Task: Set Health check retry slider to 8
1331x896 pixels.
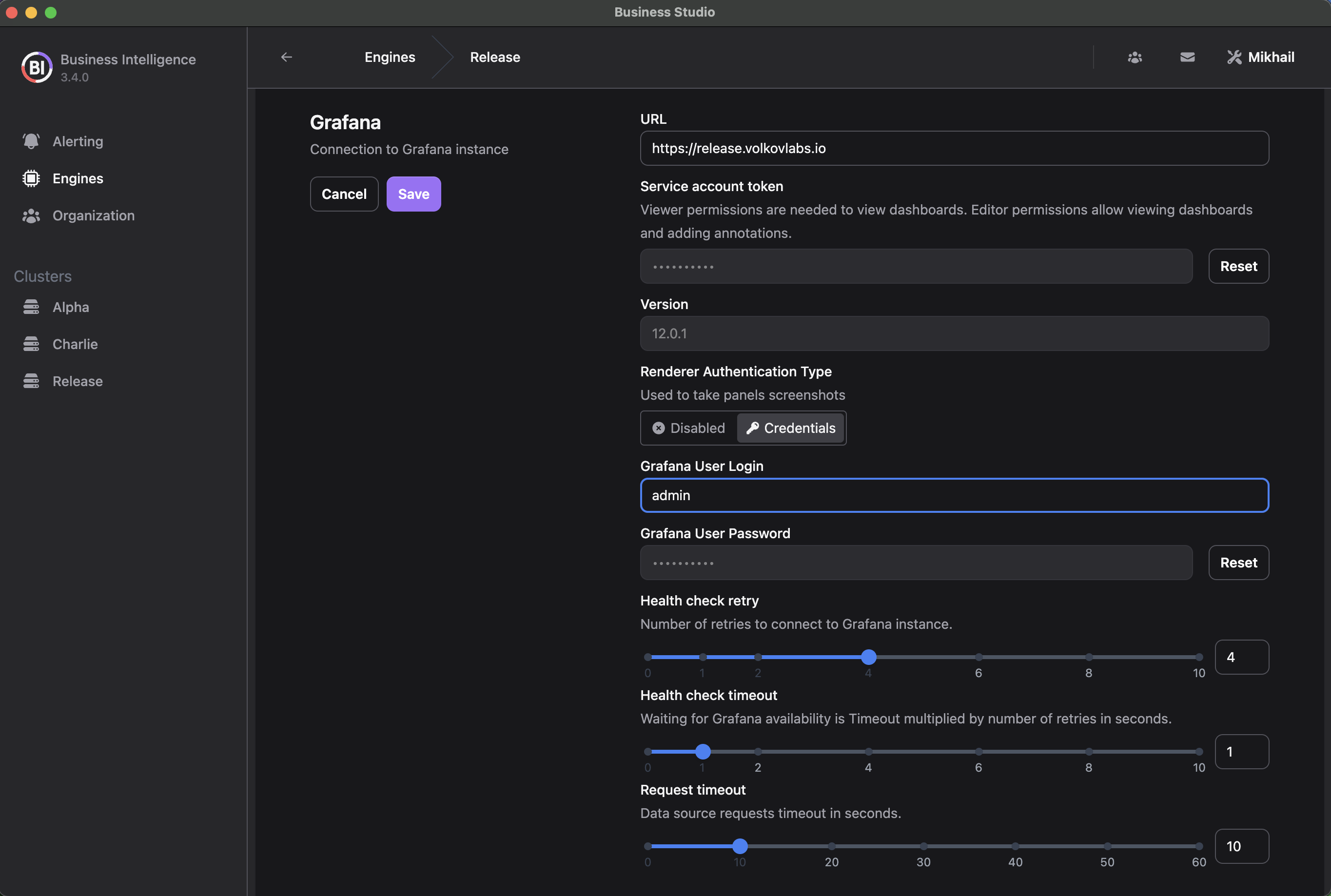Action: tap(1089, 657)
